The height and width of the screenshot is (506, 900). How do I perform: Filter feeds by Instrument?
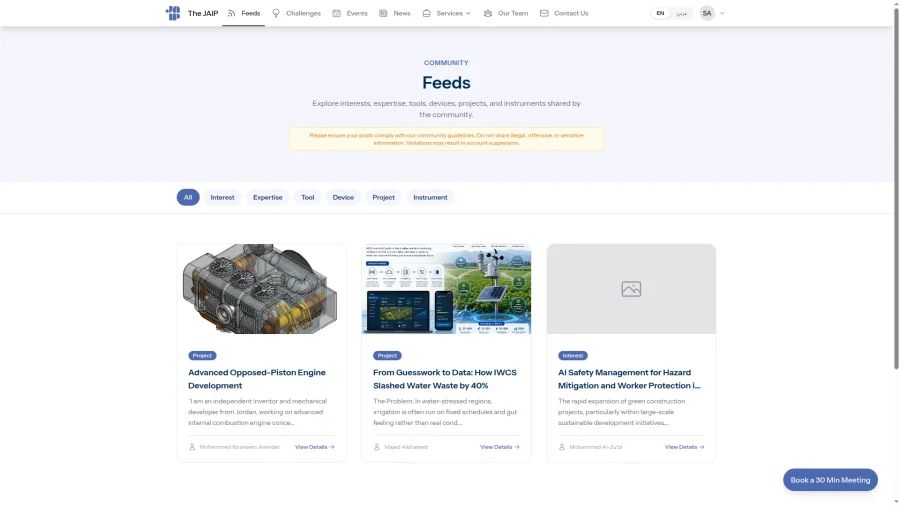(x=430, y=197)
